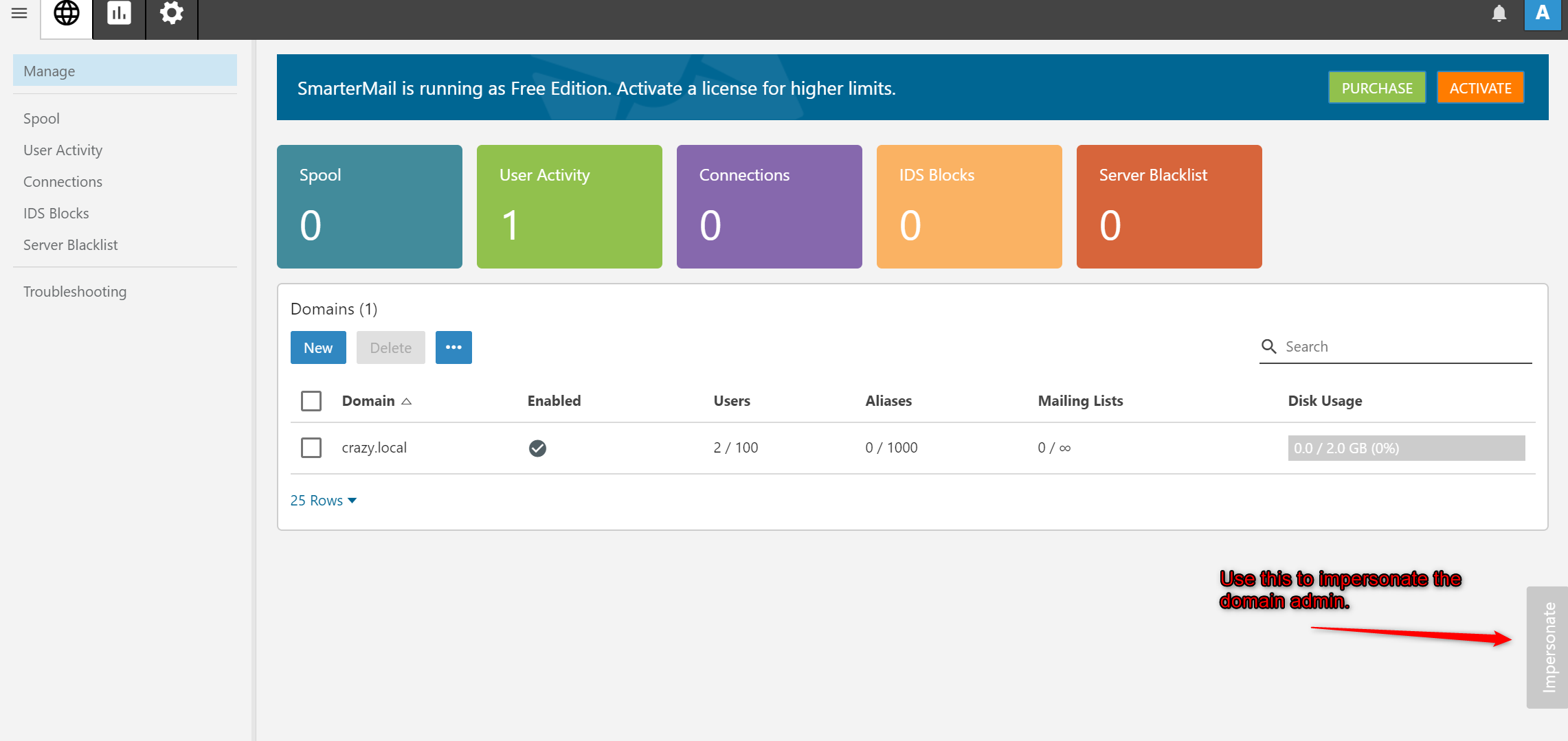
Task: Click the enabled checkmark for crazy.local
Action: pyautogui.click(x=537, y=448)
